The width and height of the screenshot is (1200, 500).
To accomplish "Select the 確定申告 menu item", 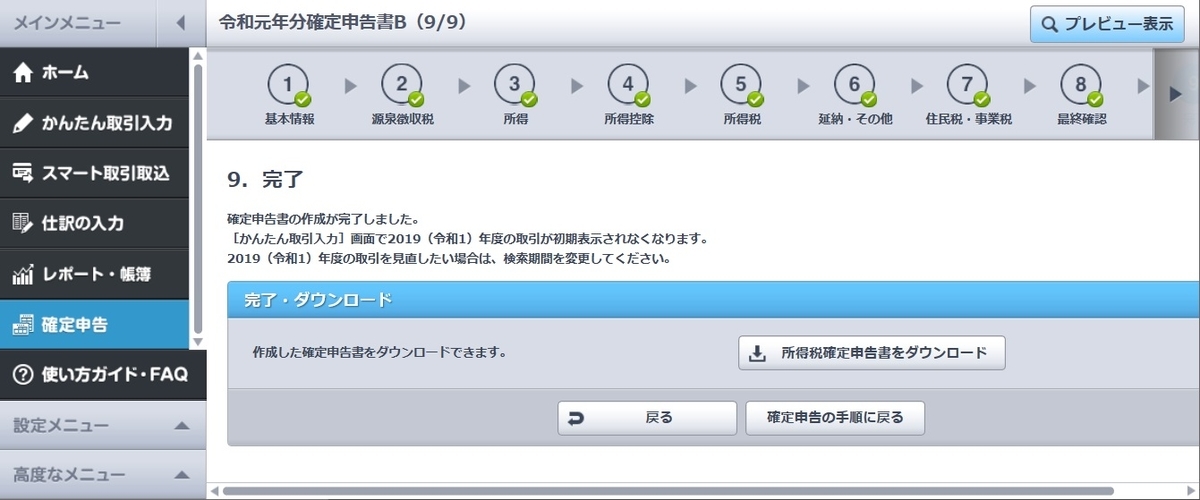I will 95,325.
